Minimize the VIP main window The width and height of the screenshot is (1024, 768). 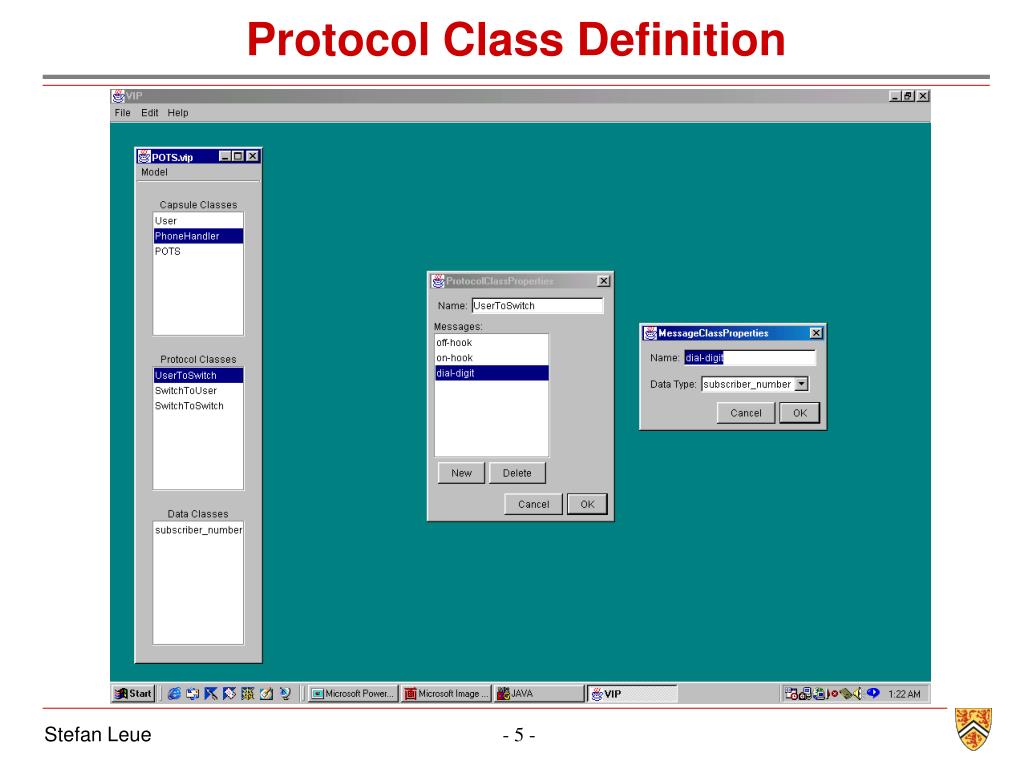(895, 96)
